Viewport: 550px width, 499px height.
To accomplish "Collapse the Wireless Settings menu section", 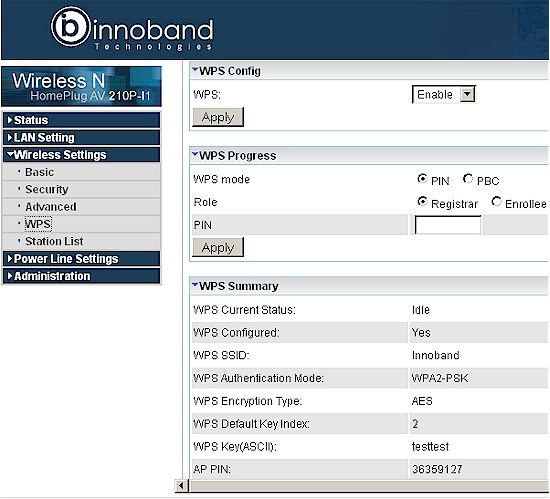I will click(x=81, y=155).
